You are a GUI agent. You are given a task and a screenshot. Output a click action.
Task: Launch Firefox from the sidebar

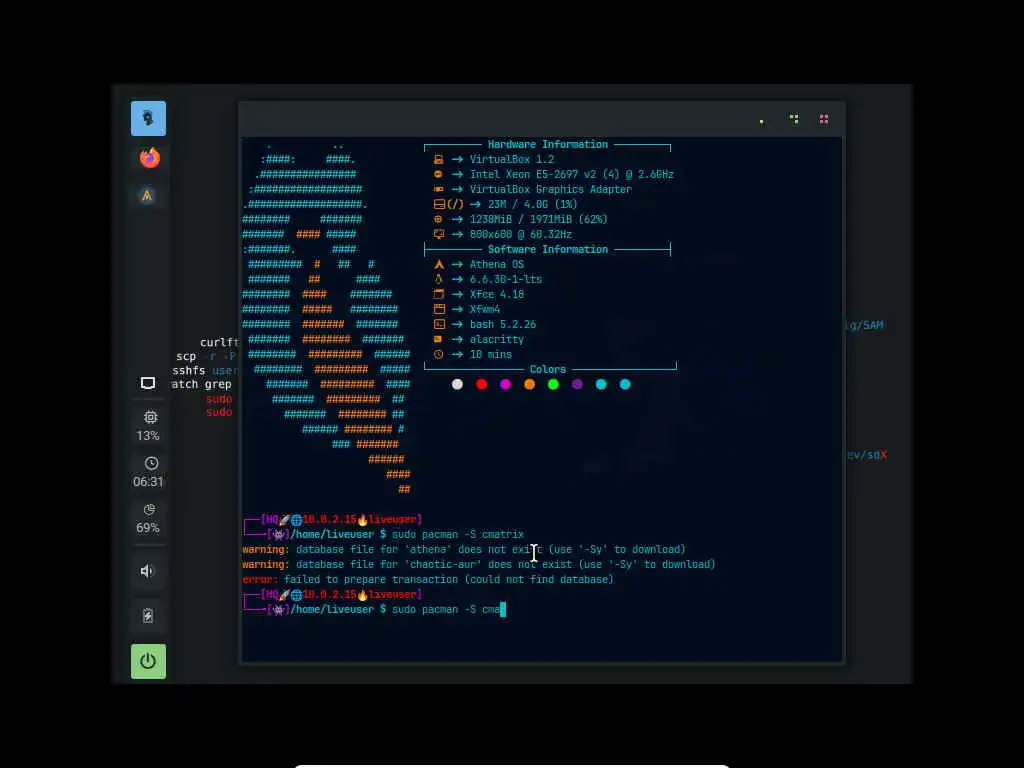[x=150, y=157]
